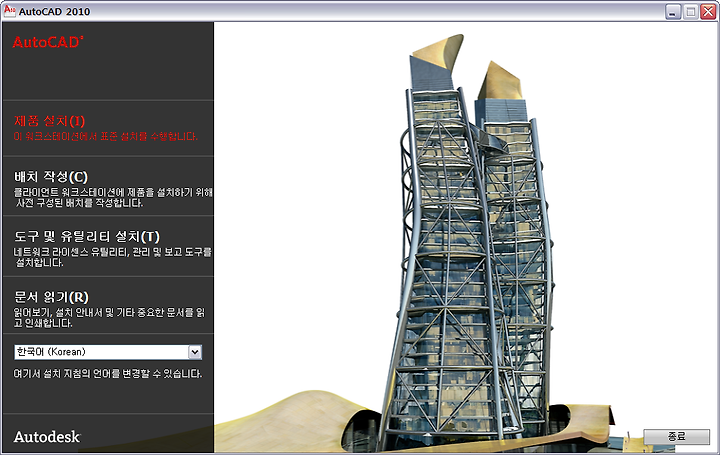Click the 종료 exit button
The image size is (720, 455).
point(676,437)
